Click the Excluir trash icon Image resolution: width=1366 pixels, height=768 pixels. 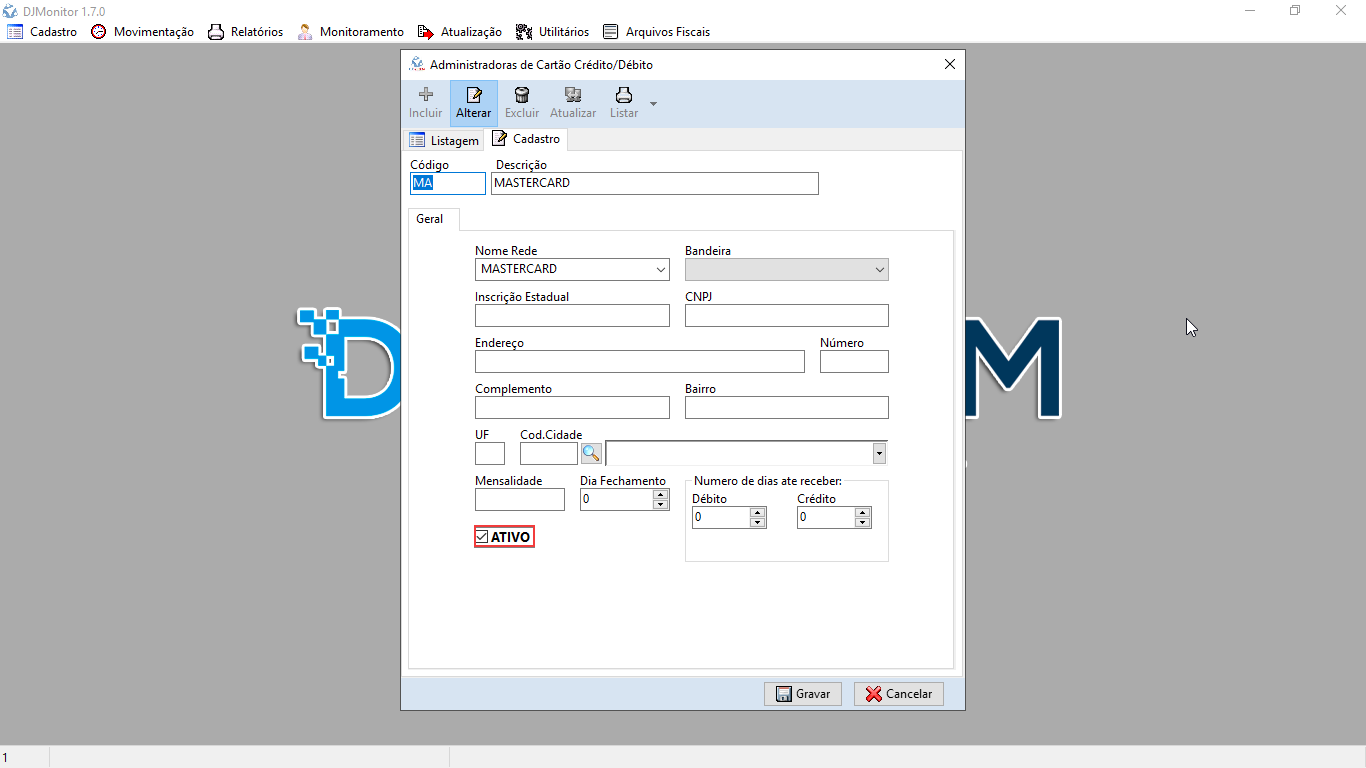(521, 96)
